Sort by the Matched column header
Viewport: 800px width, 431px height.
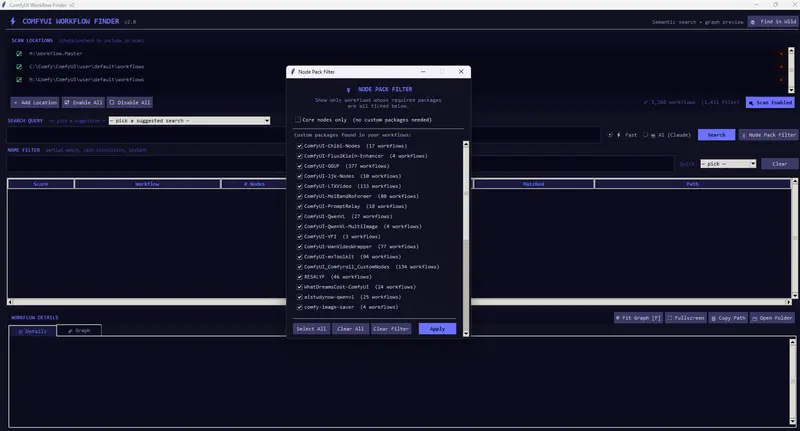(x=533, y=184)
